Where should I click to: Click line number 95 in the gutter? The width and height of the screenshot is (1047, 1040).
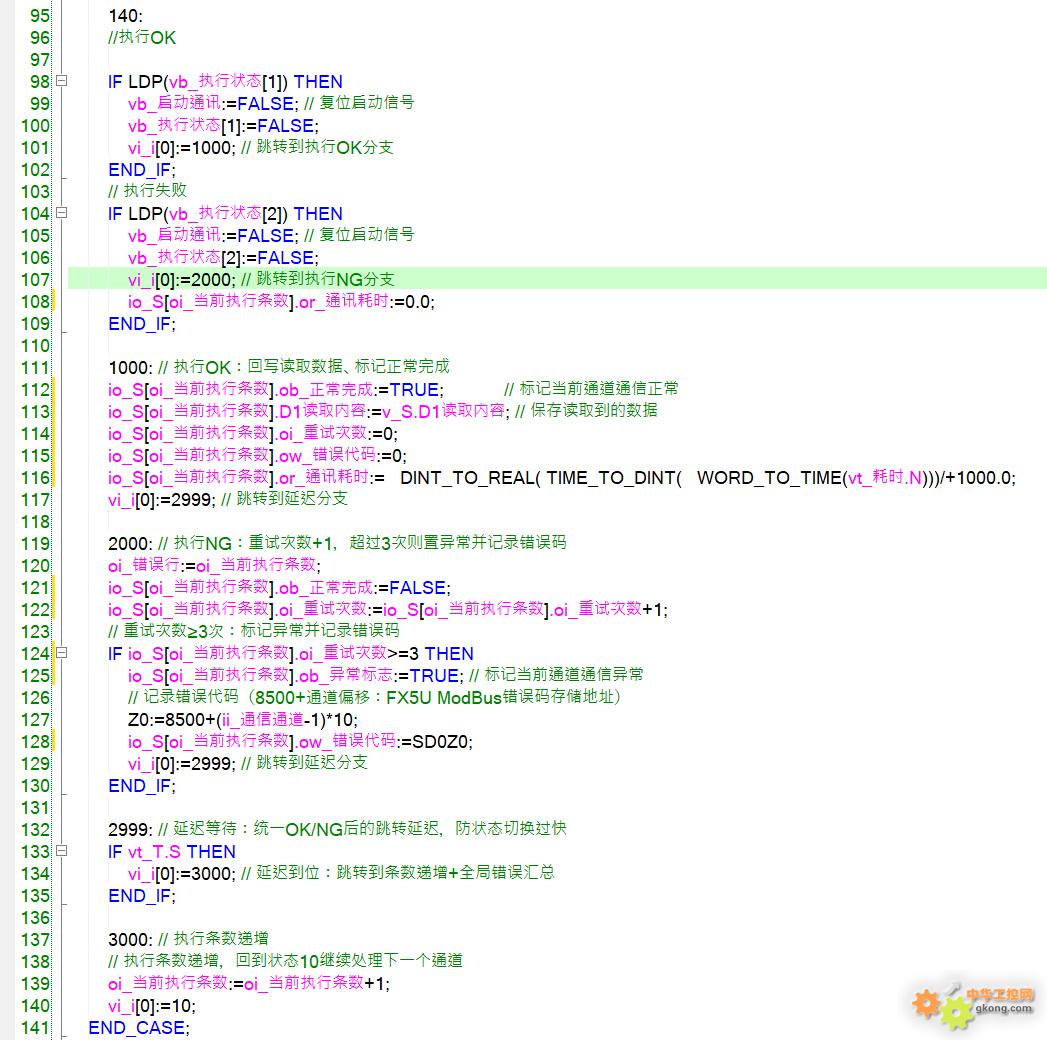coord(39,16)
